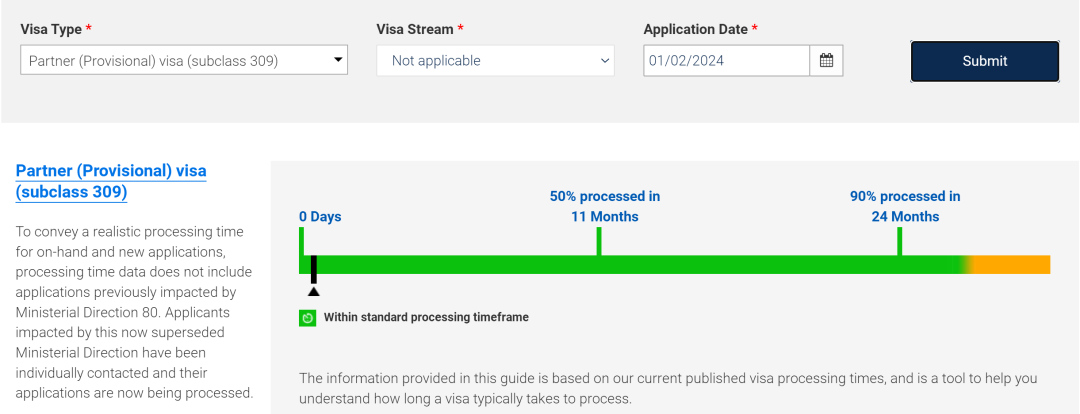1080x414 pixels.
Task: Click 'Within standard processing timeframe' legend text
Action: pos(426,317)
